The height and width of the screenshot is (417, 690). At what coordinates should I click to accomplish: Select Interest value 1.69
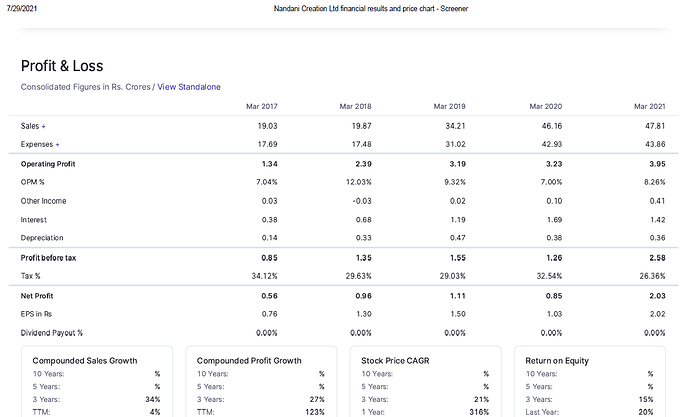(x=554, y=219)
